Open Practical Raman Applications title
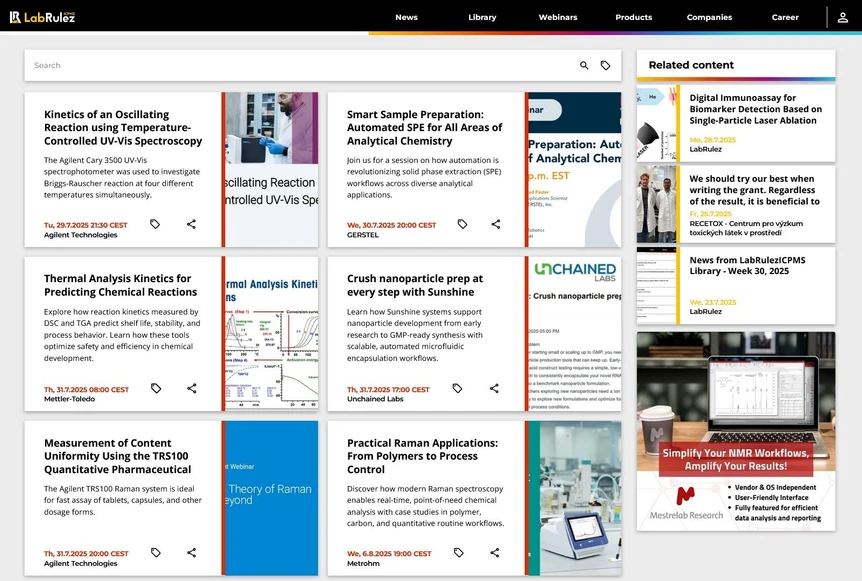The width and height of the screenshot is (862, 581). 422,456
